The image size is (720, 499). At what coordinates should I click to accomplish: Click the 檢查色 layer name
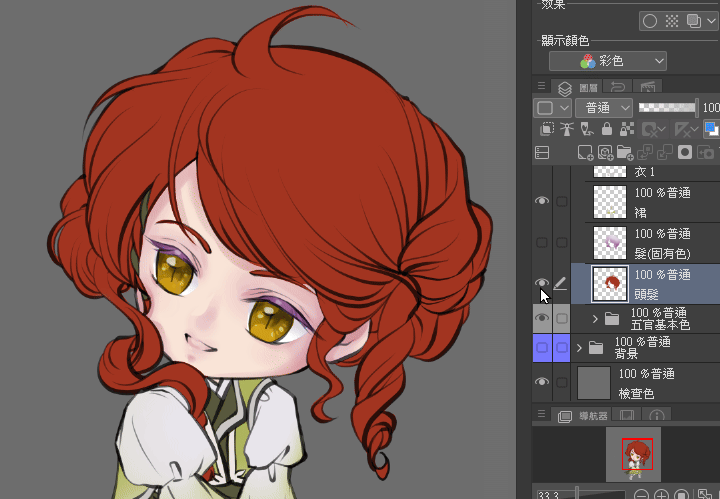[x=636, y=393]
